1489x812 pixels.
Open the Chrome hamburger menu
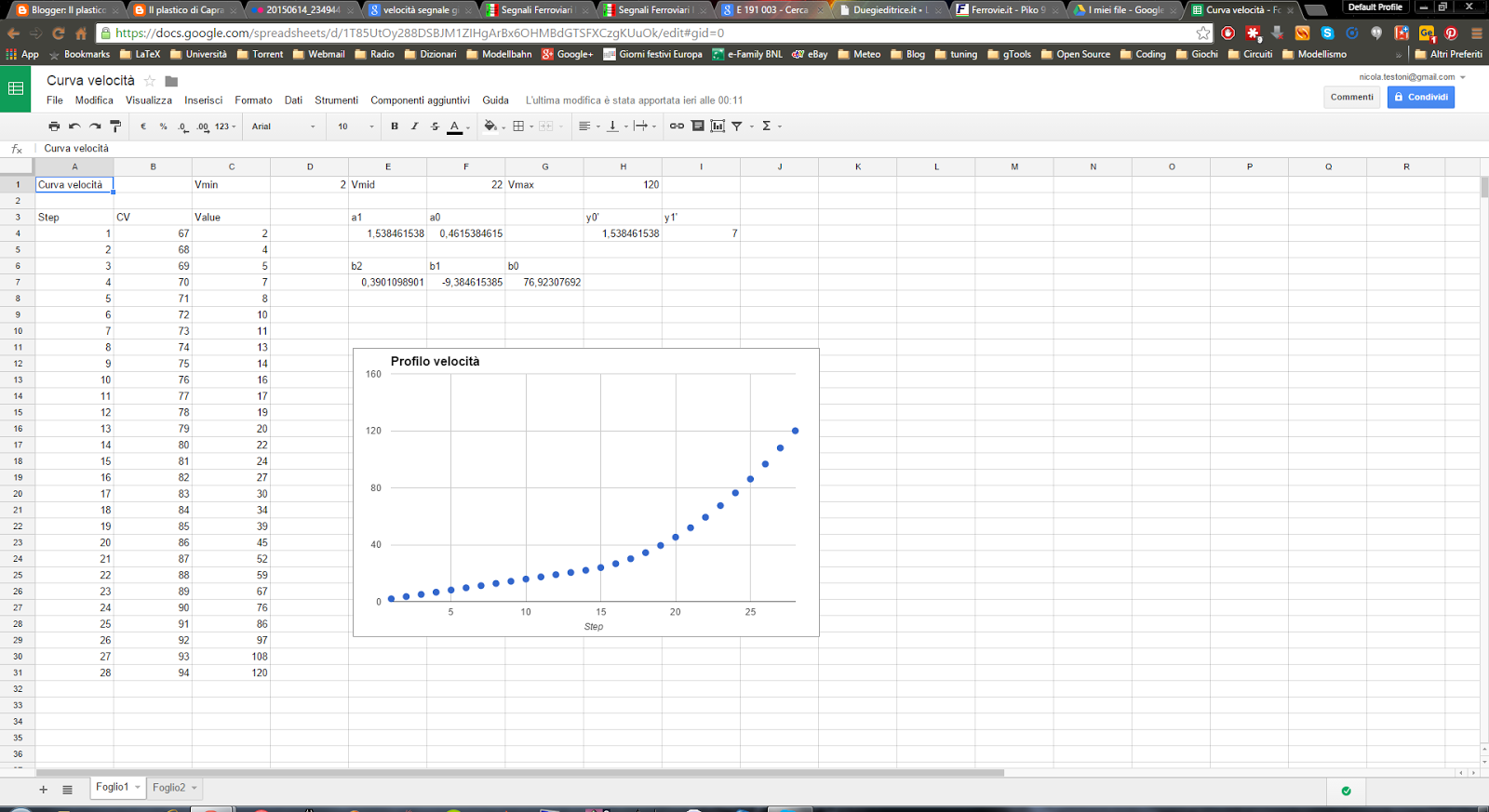pos(1476,33)
